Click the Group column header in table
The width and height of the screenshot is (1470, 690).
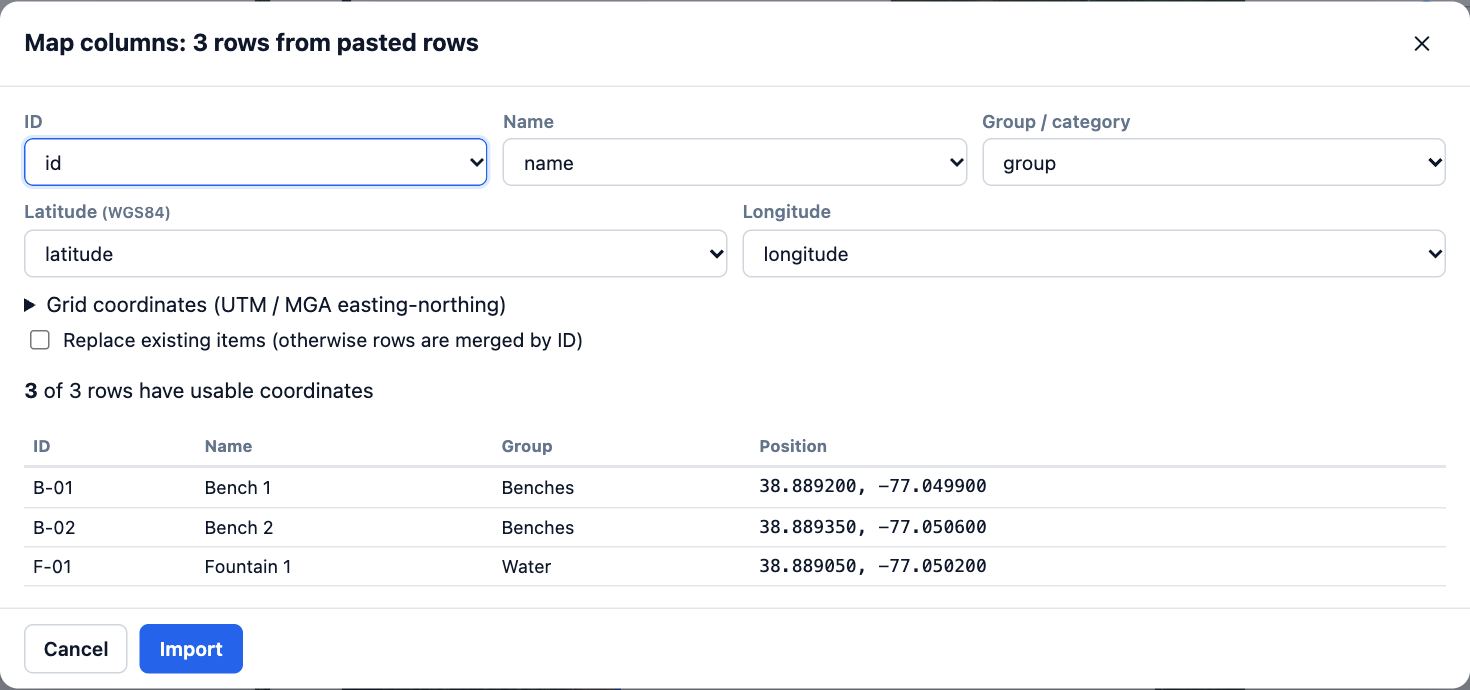point(527,446)
